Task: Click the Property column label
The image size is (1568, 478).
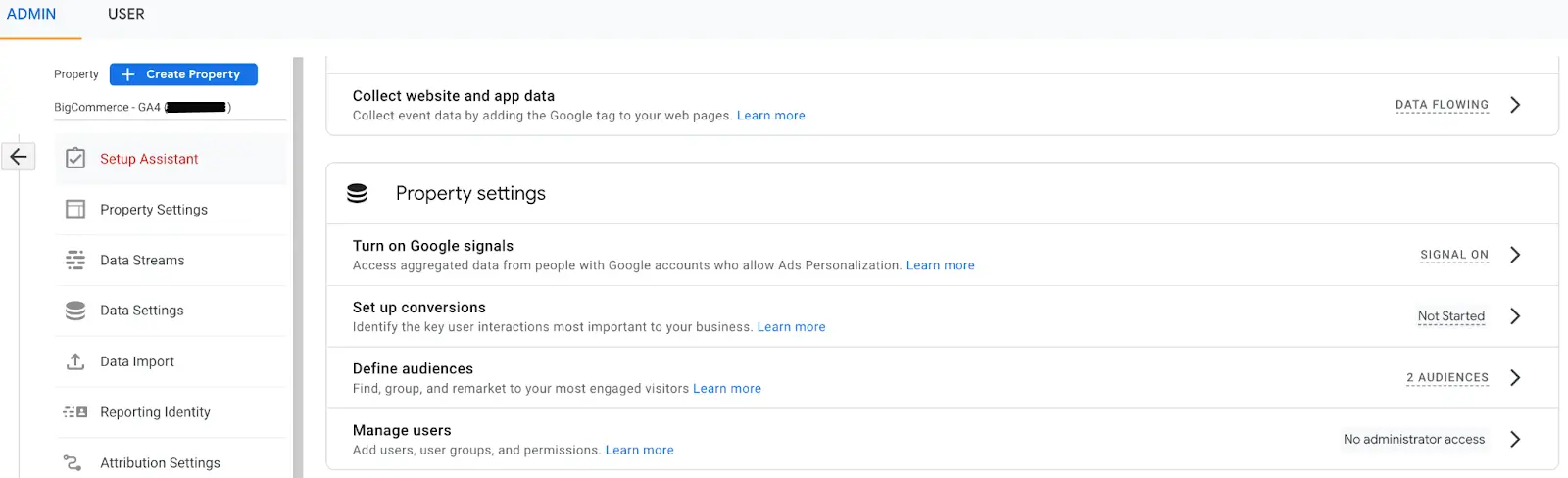Action: point(76,74)
